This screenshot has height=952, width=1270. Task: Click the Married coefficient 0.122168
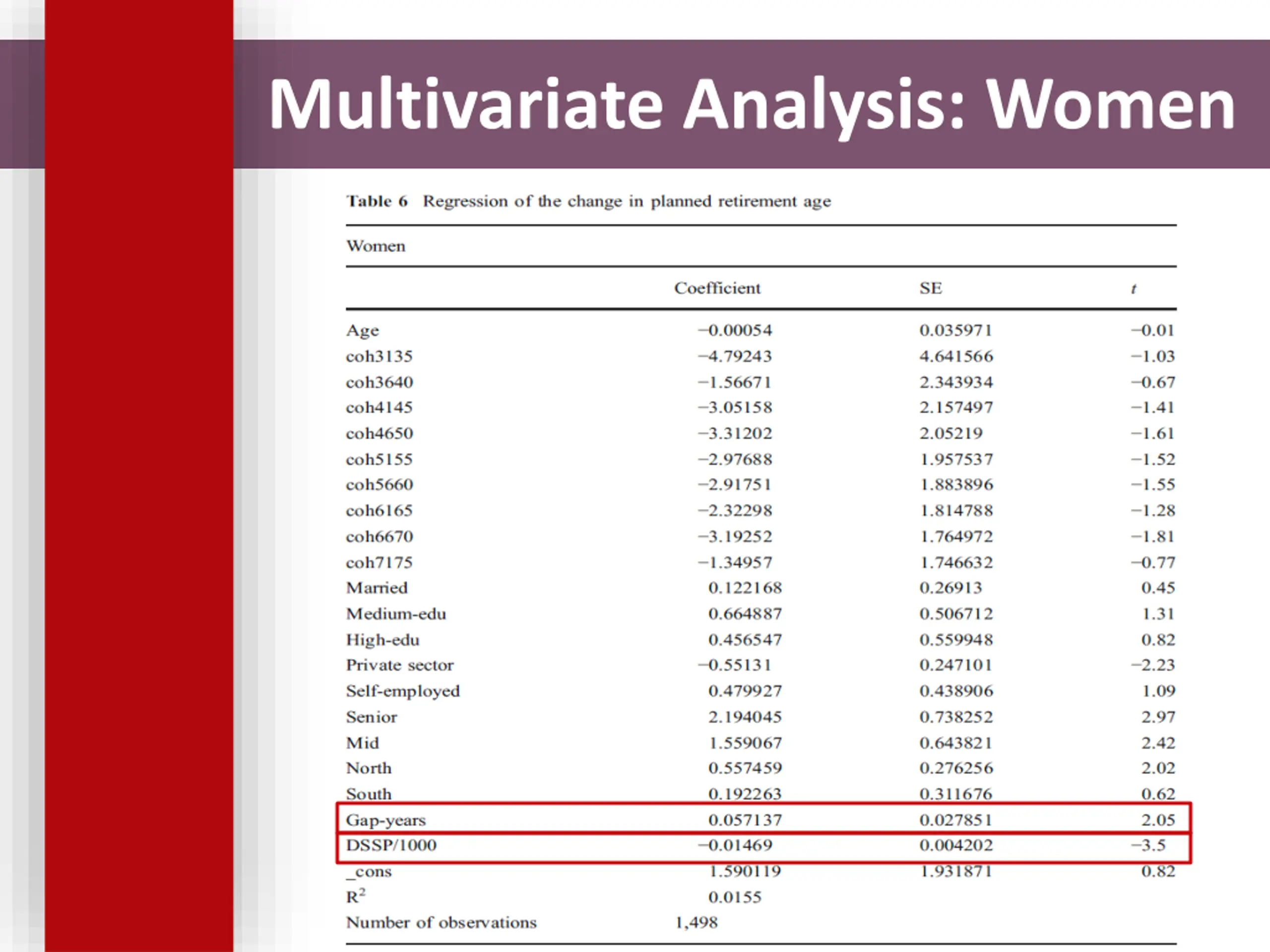tap(745, 588)
